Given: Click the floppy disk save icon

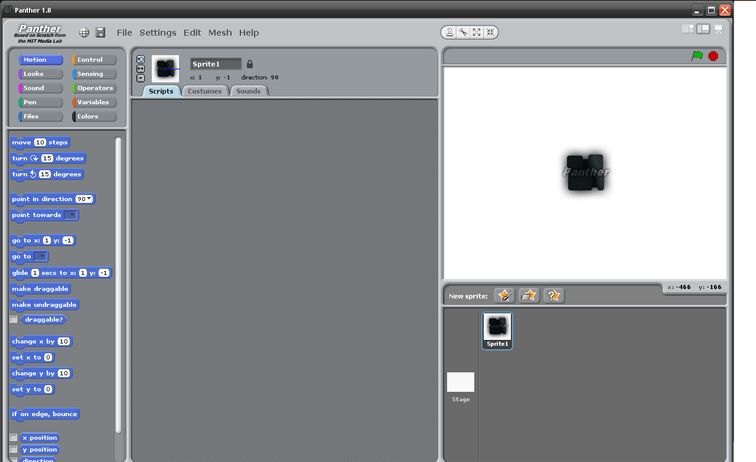Looking at the screenshot, I should (x=100, y=33).
